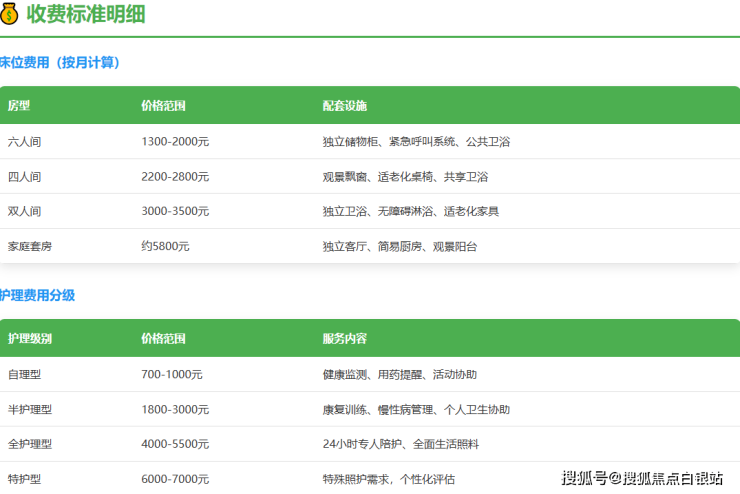This screenshot has width=740, height=494.
Task: Click the 护理级别 column header
Action: click(x=30, y=338)
